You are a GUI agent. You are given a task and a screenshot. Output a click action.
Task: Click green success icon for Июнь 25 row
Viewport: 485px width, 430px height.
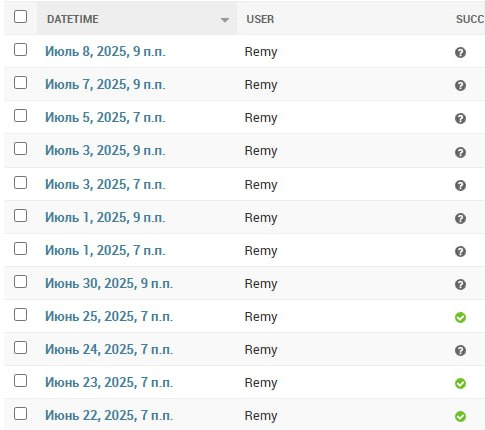click(x=460, y=317)
